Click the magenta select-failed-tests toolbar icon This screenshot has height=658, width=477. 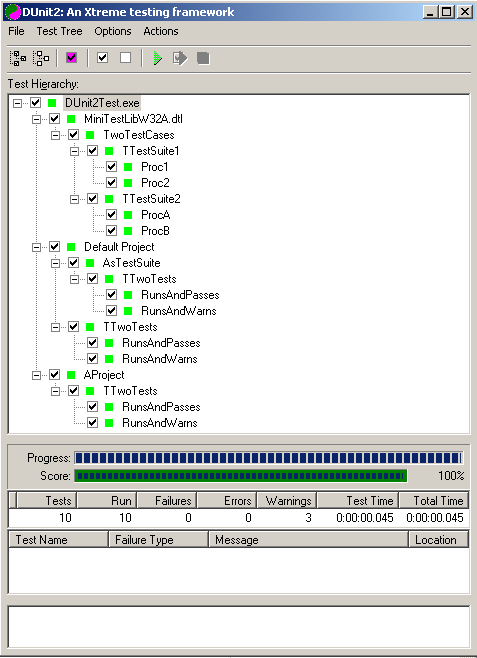[x=71, y=57]
